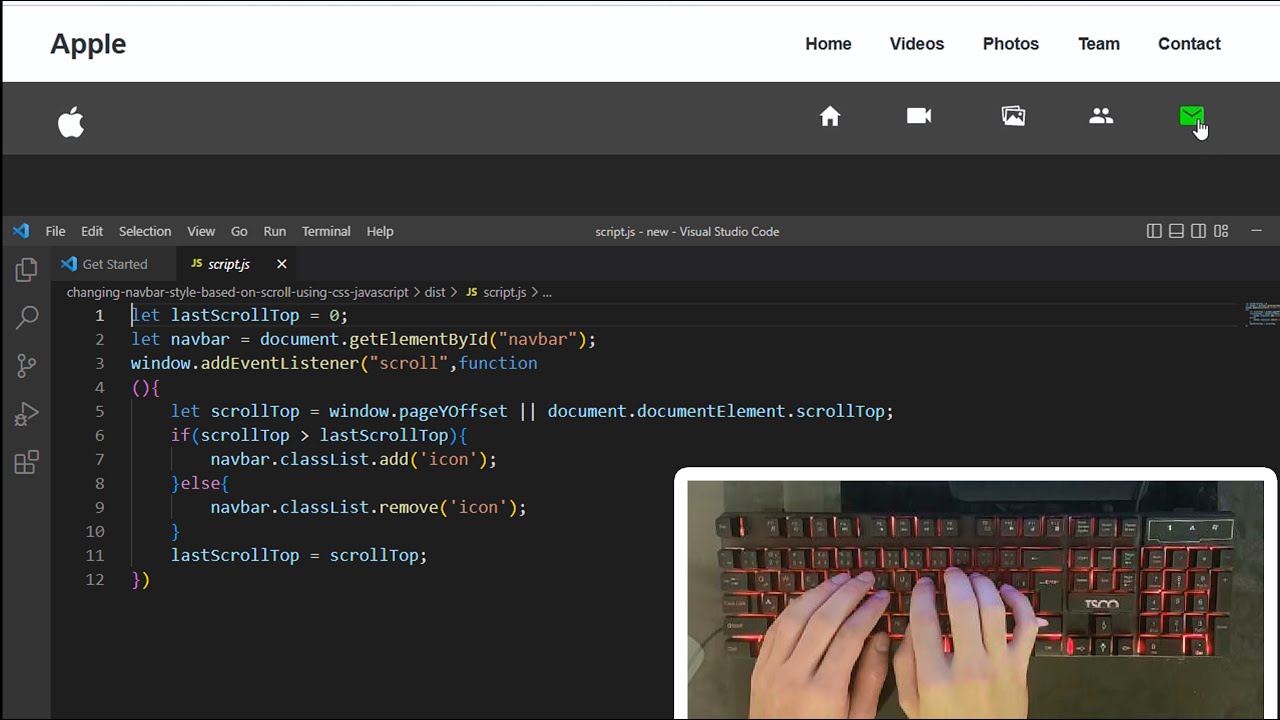This screenshot has height=720, width=1280.
Task: Open the View menu
Action: tap(201, 231)
